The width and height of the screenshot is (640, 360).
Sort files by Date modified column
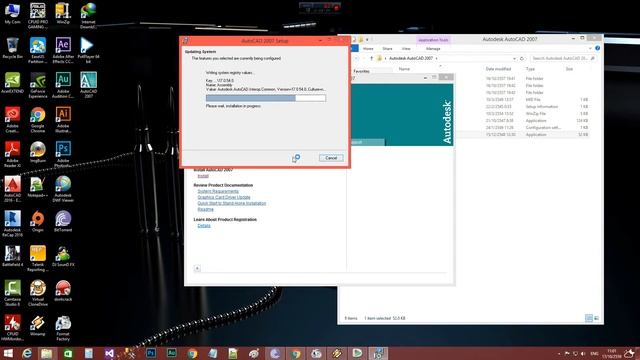tap(498, 69)
